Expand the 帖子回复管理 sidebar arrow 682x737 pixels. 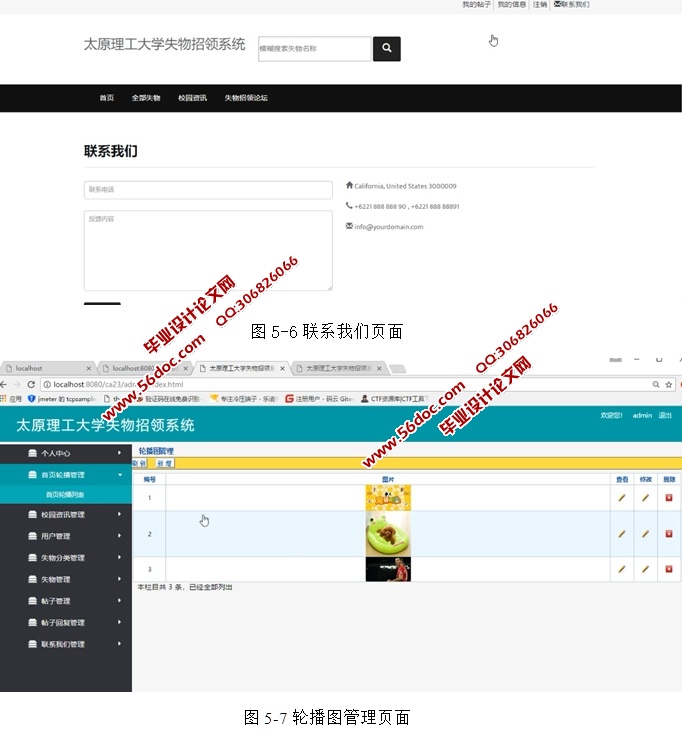(119, 622)
